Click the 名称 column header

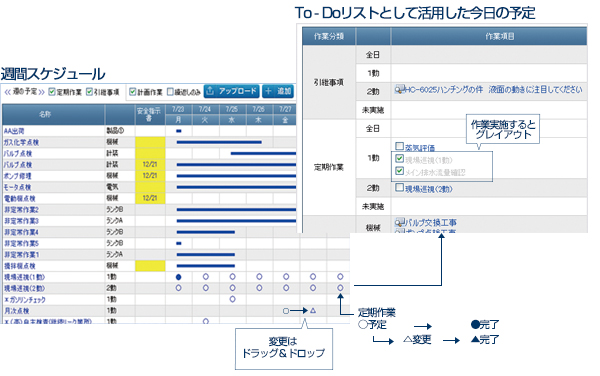pyautogui.click(x=53, y=114)
